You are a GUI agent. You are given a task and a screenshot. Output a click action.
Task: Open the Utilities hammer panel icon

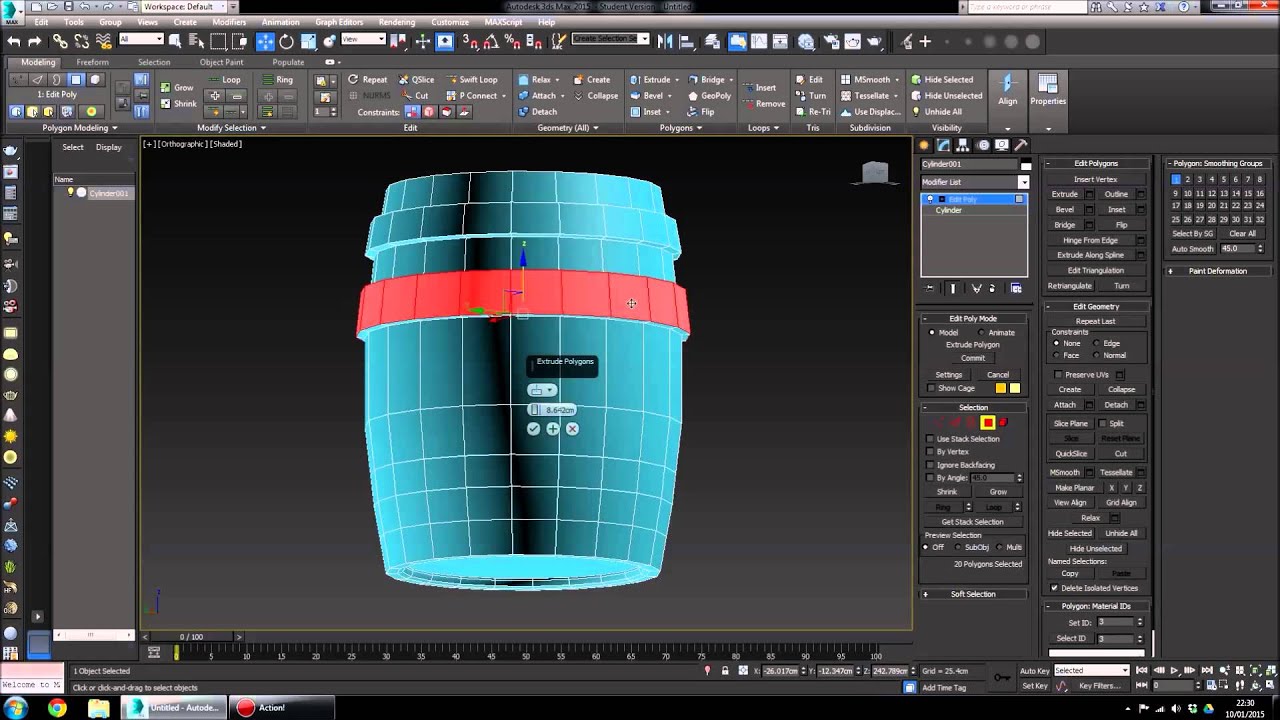1021,145
